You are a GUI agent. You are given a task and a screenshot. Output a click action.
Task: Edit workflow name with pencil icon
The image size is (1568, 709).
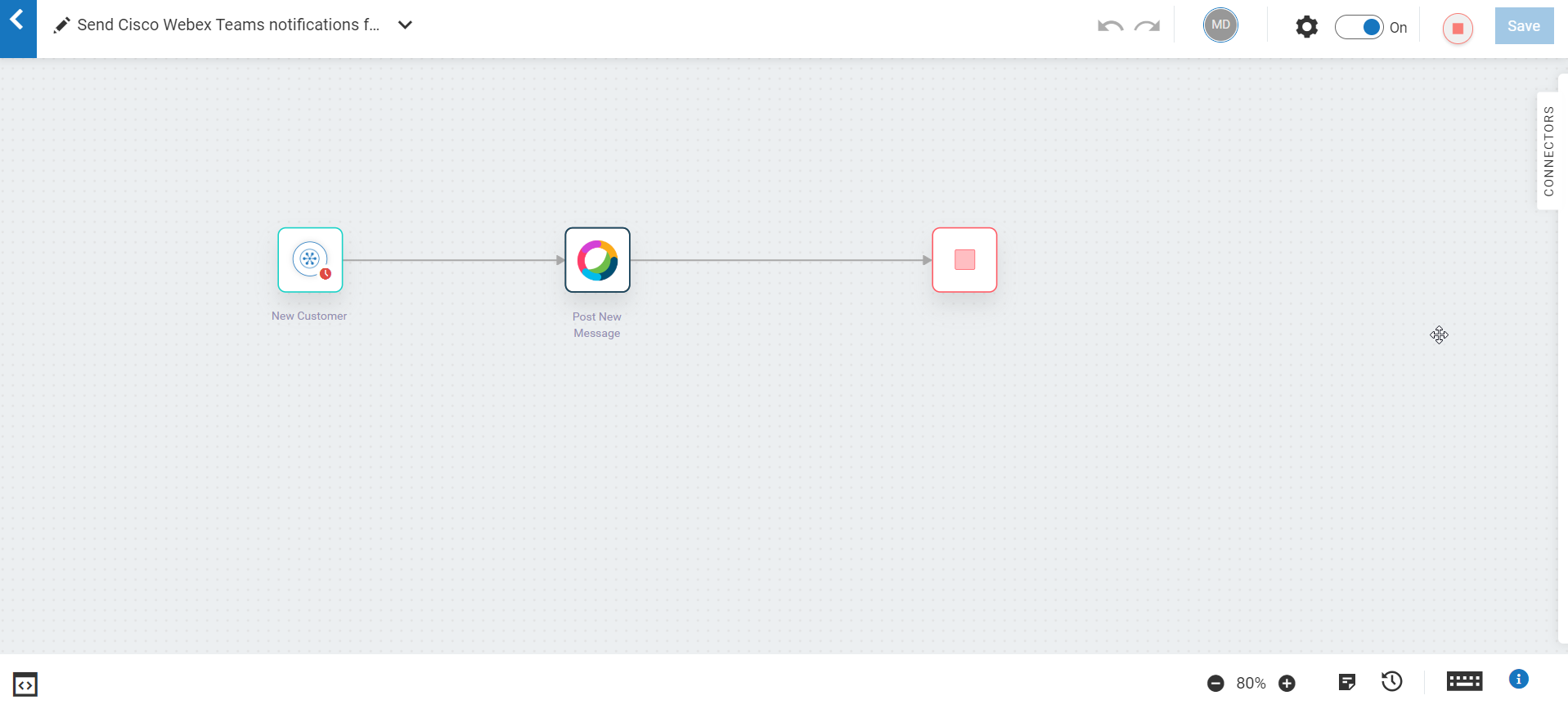point(61,25)
